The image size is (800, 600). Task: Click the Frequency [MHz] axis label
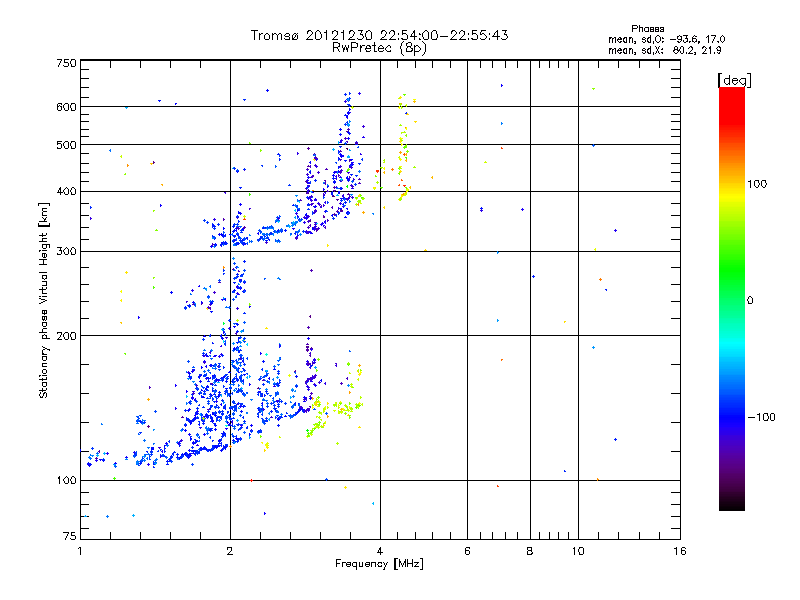coord(379,564)
